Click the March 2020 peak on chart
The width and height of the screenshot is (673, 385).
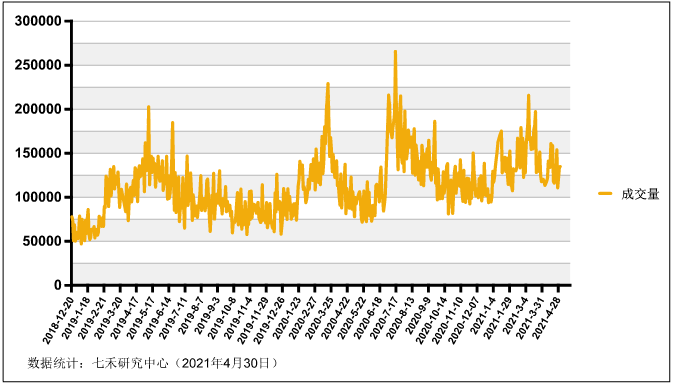pos(328,84)
